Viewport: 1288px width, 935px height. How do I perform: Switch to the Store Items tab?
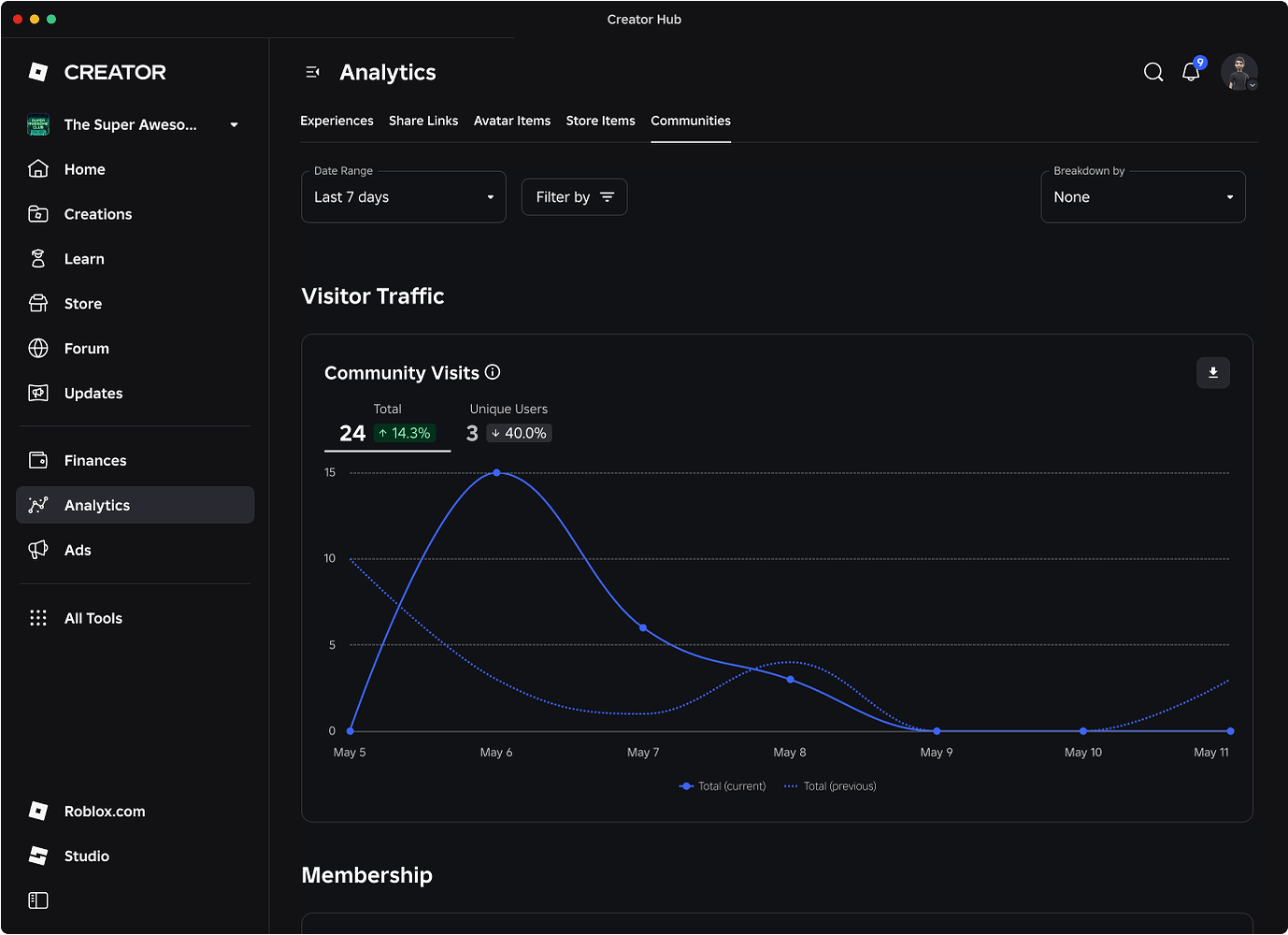(x=601, y=121)
